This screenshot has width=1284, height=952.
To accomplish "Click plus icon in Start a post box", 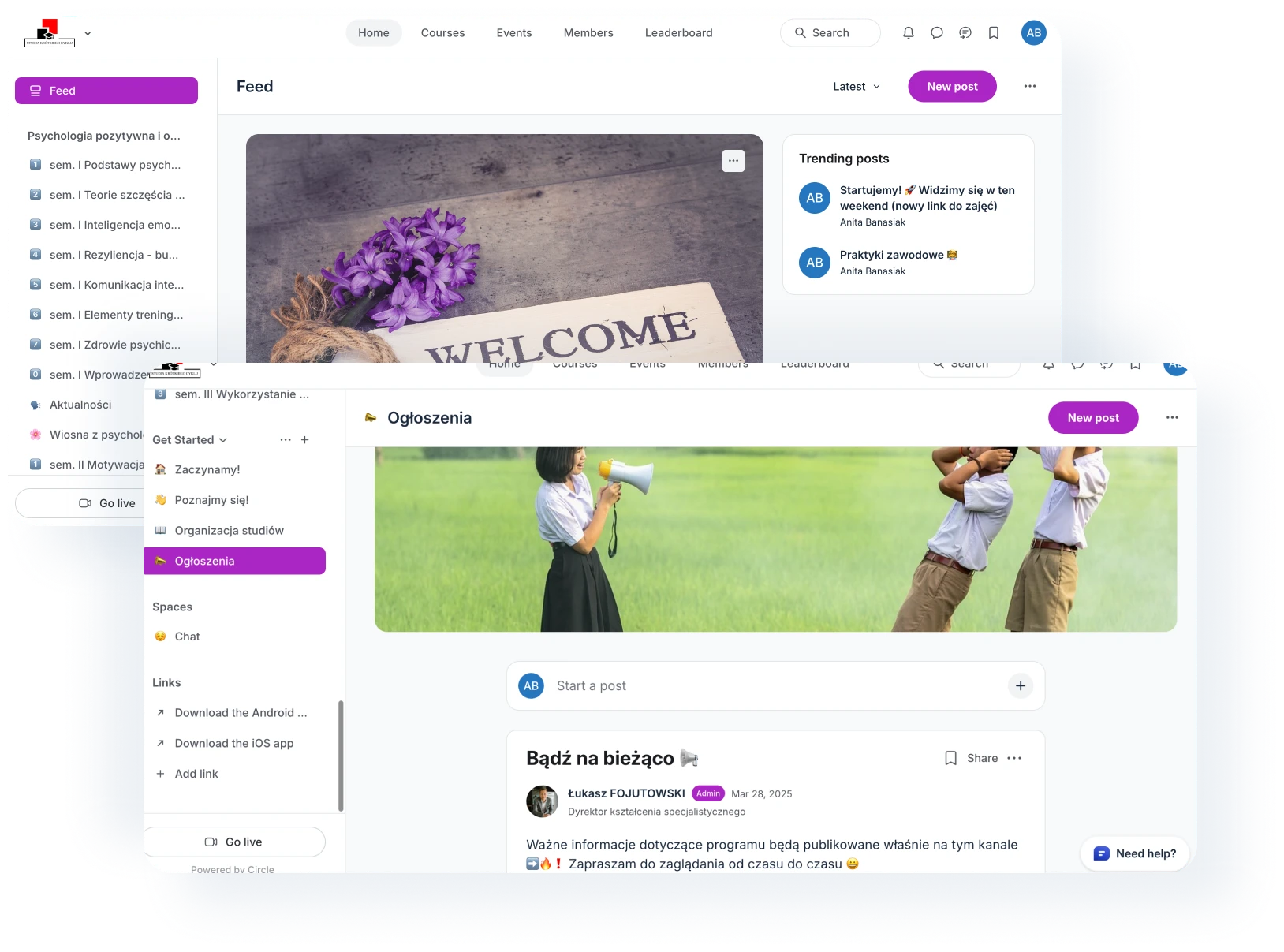I will pos(1021,686).
